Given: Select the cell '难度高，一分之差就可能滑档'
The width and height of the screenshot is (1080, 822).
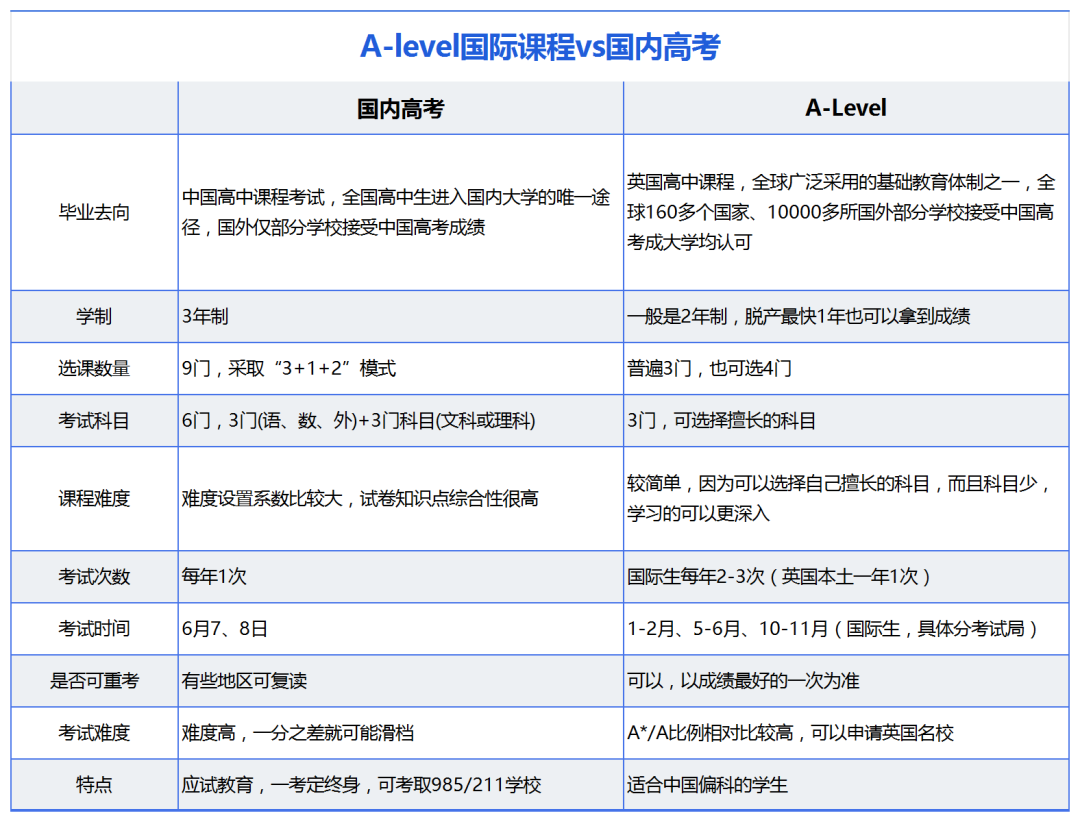Looking at the screenshot, I should tap(400, 732).
